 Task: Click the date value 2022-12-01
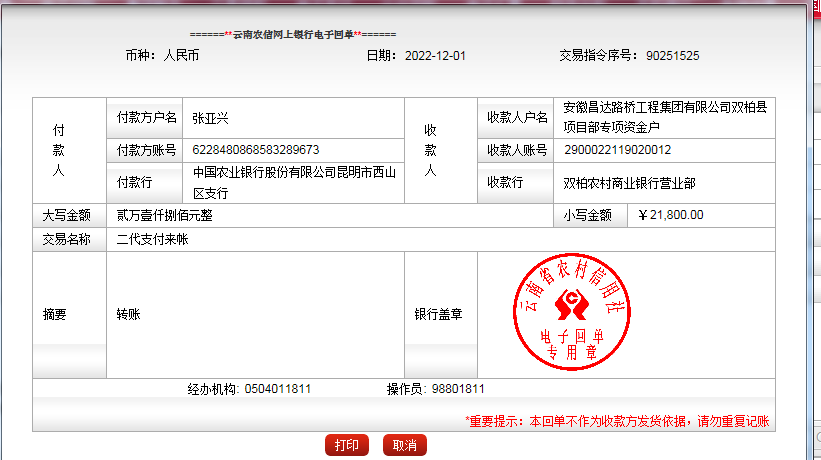pyautogui.click(x=435, y=56)
